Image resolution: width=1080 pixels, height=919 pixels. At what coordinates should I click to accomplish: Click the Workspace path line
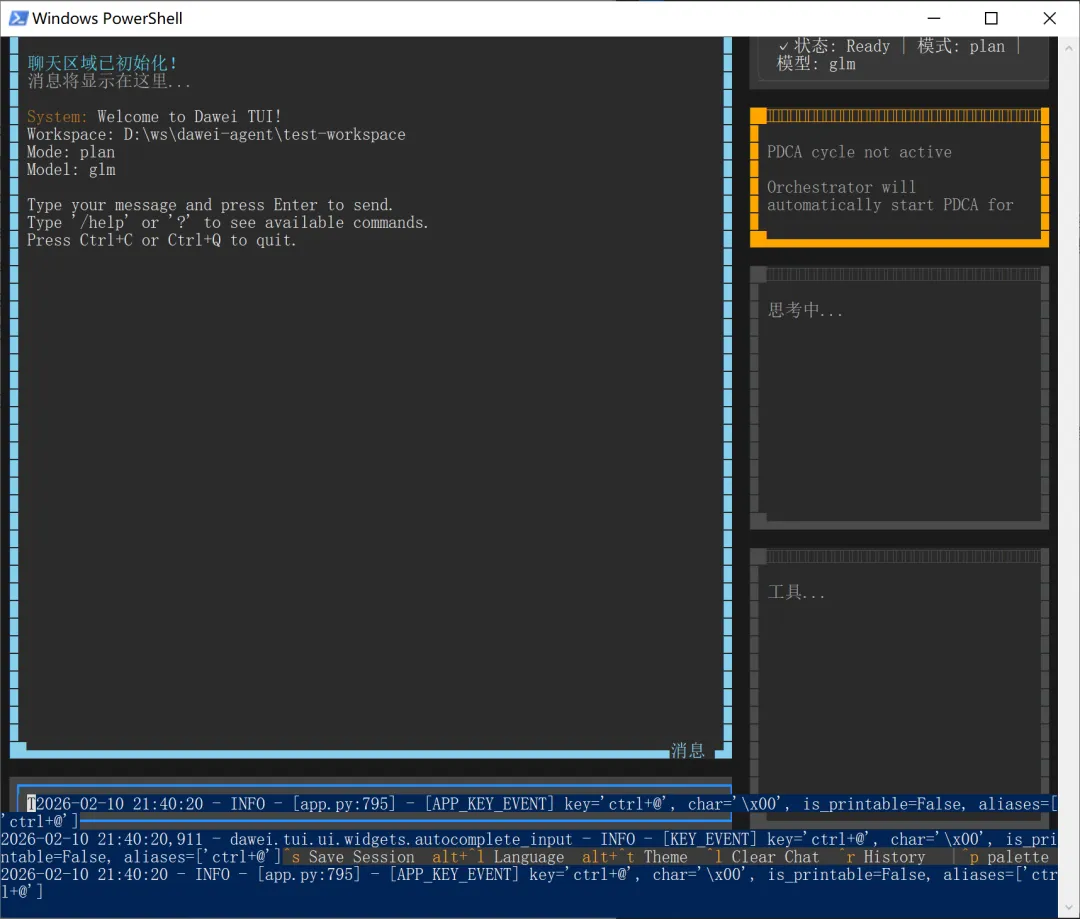point(216,134)
